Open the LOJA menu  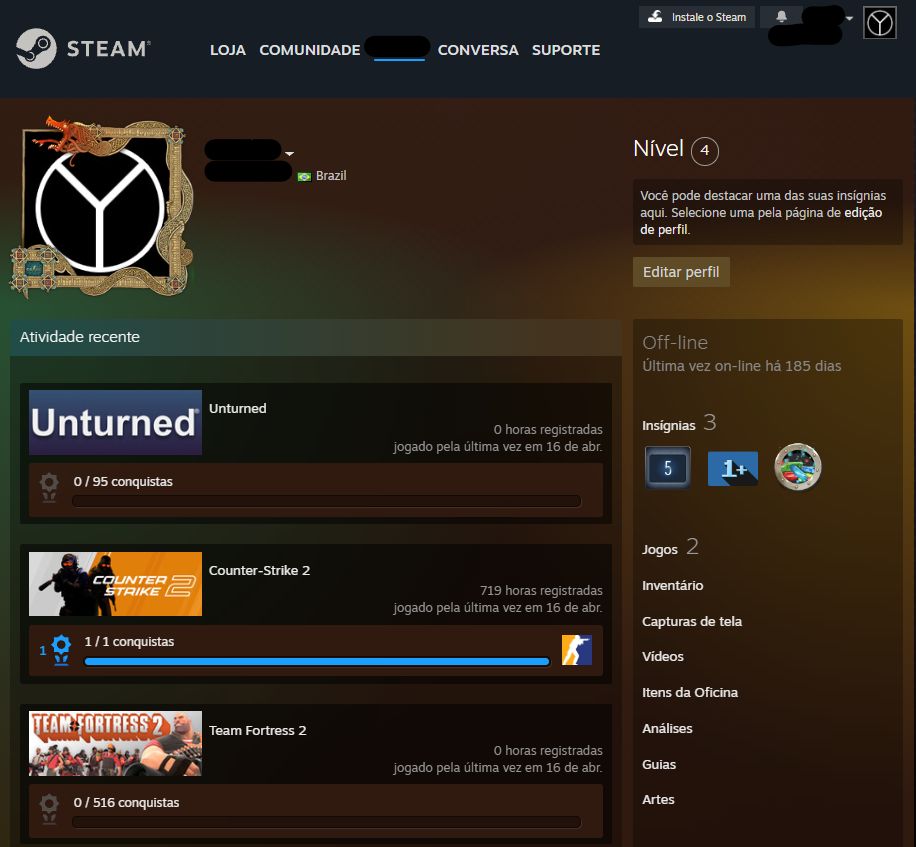228,50
